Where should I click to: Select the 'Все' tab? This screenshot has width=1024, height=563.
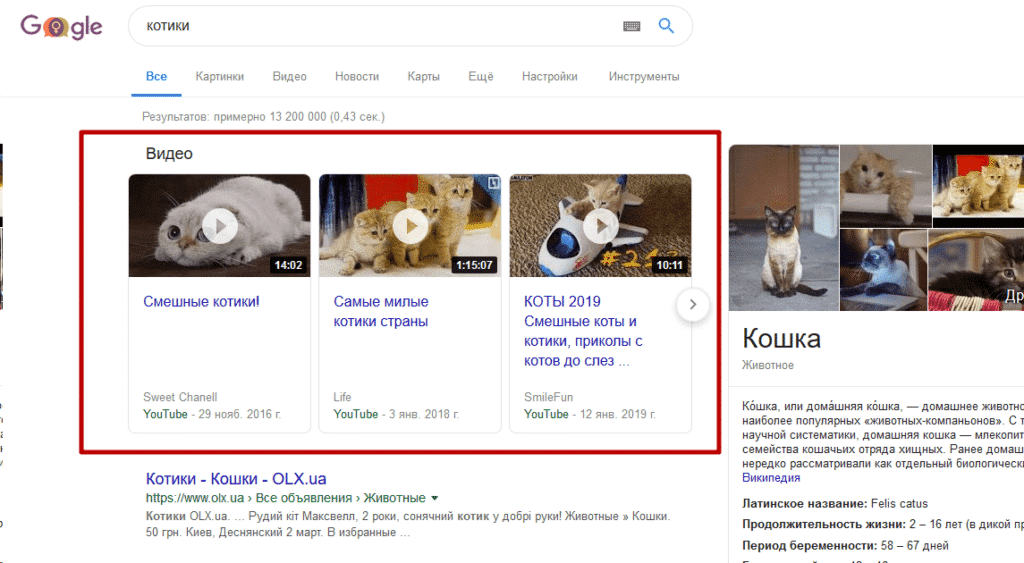pos(156,76)
